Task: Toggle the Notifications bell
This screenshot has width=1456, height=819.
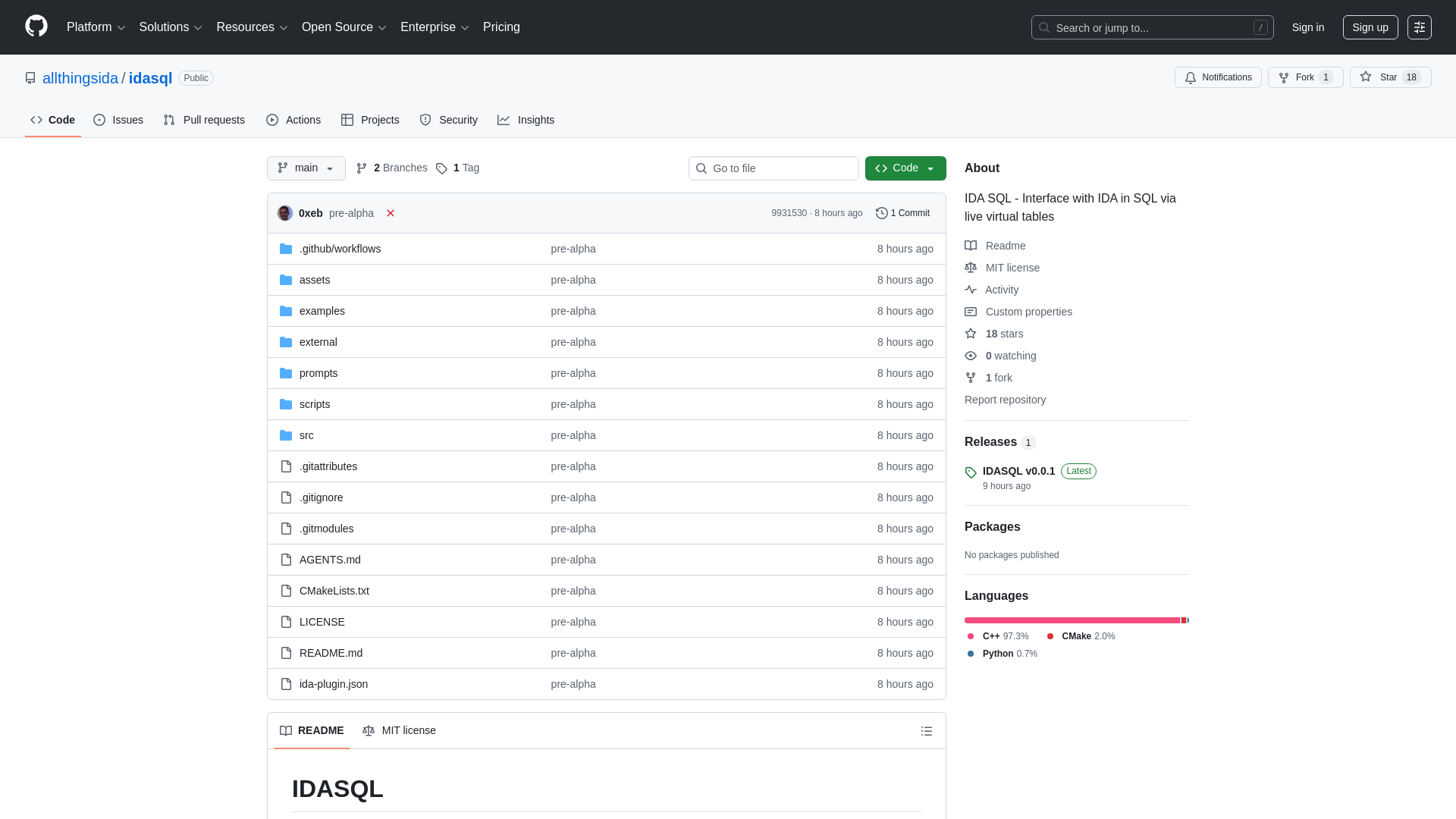Action: [1190, 77]
